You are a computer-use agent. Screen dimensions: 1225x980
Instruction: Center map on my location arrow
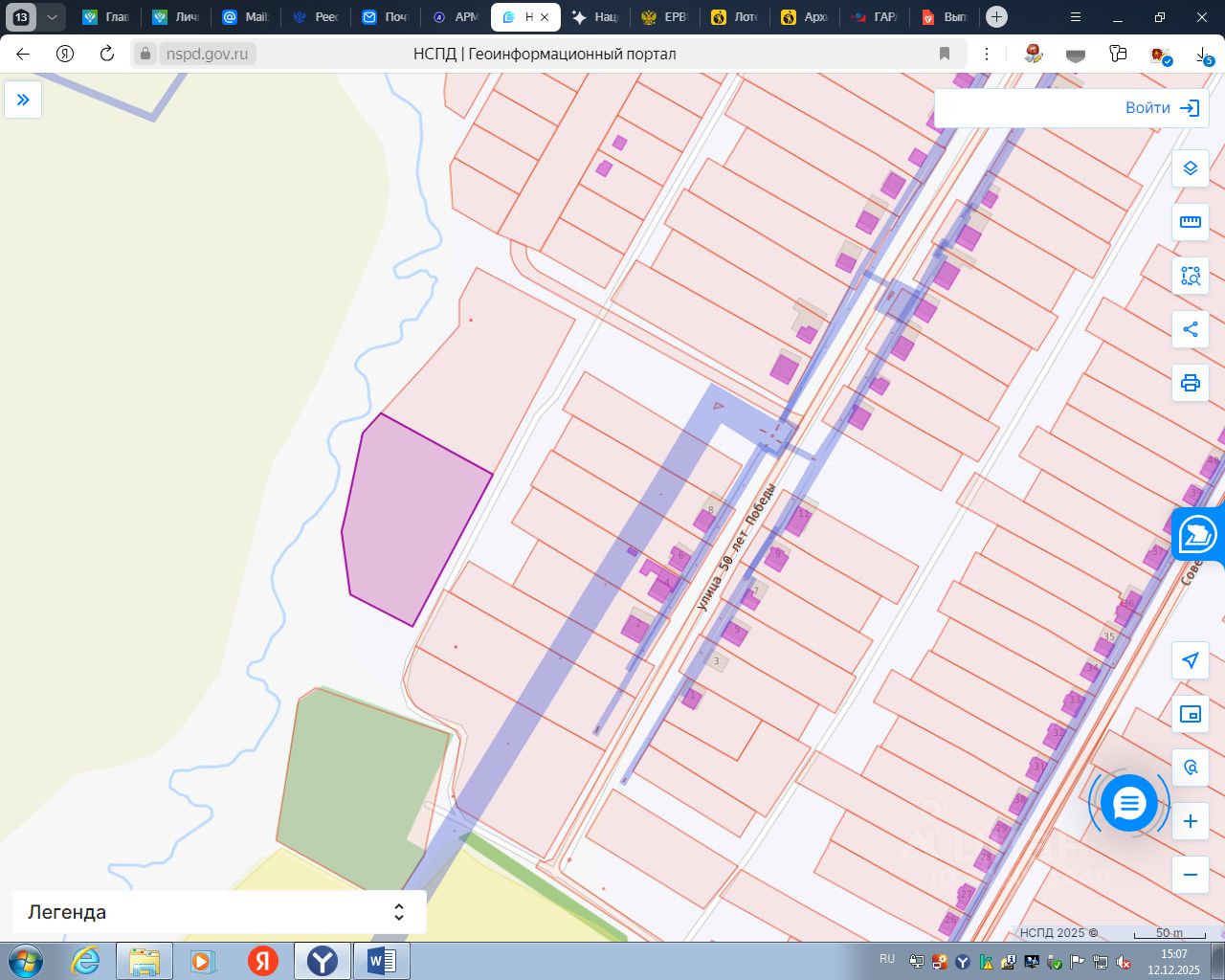[x=1191, y=660]
